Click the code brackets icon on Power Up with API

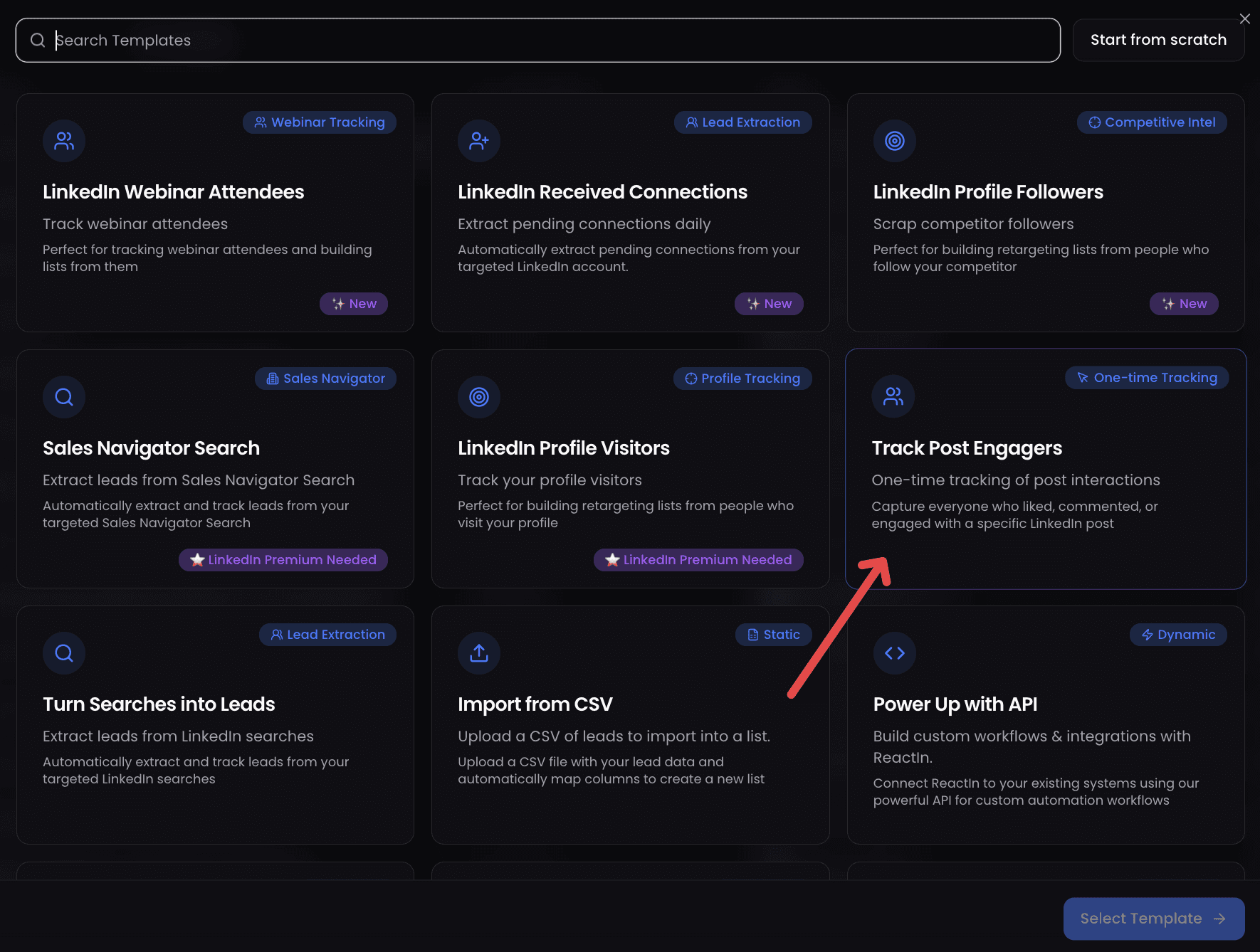[x=894, y=653]
